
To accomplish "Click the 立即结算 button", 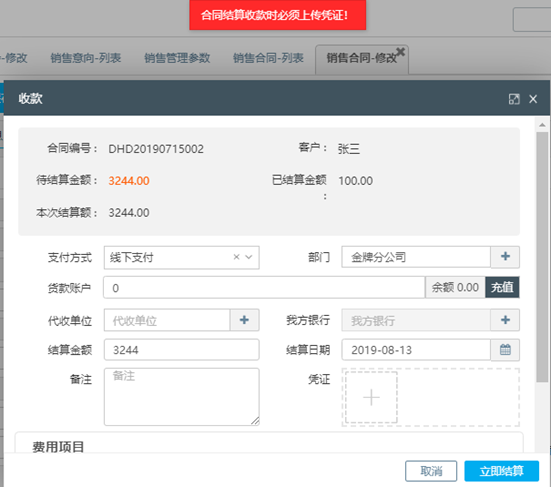I will (x=501, y=471).
